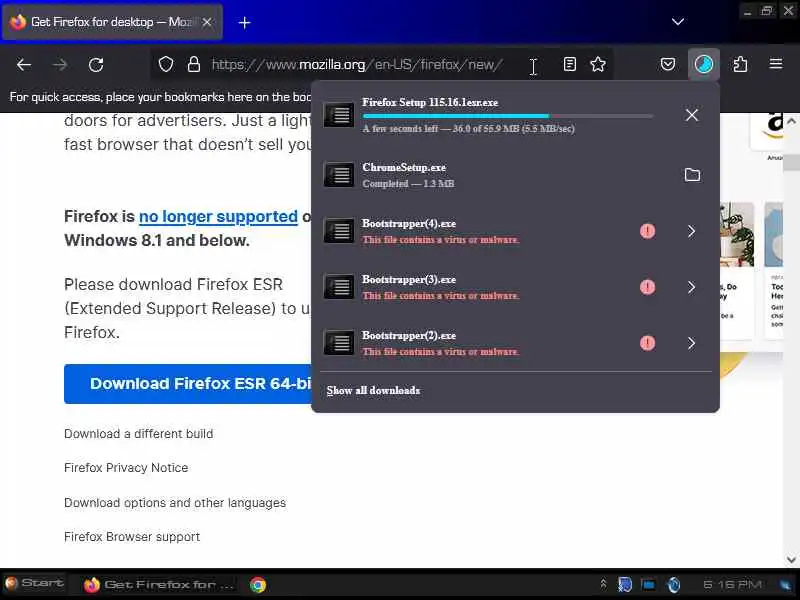This screenshot has width=800, height=600.
Task: Click the page scrollbar down arrow
Action: [791, 560]
